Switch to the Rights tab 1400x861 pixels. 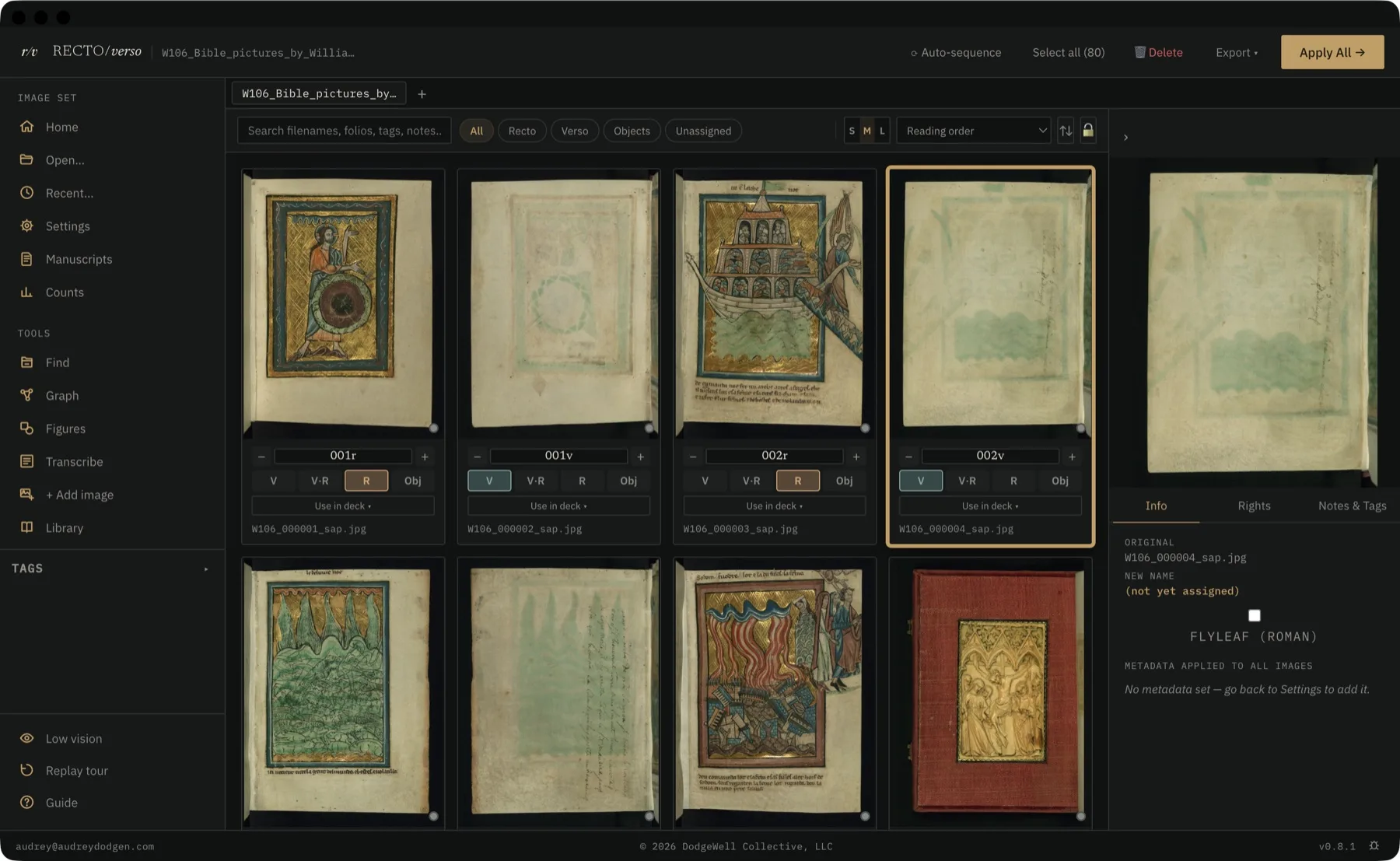(x=1254, y=506)
